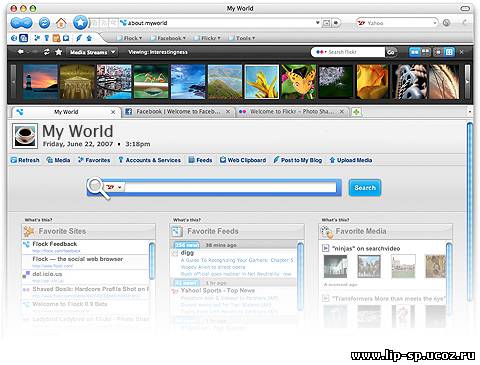Click the star icon in media bar

(59, 52)
